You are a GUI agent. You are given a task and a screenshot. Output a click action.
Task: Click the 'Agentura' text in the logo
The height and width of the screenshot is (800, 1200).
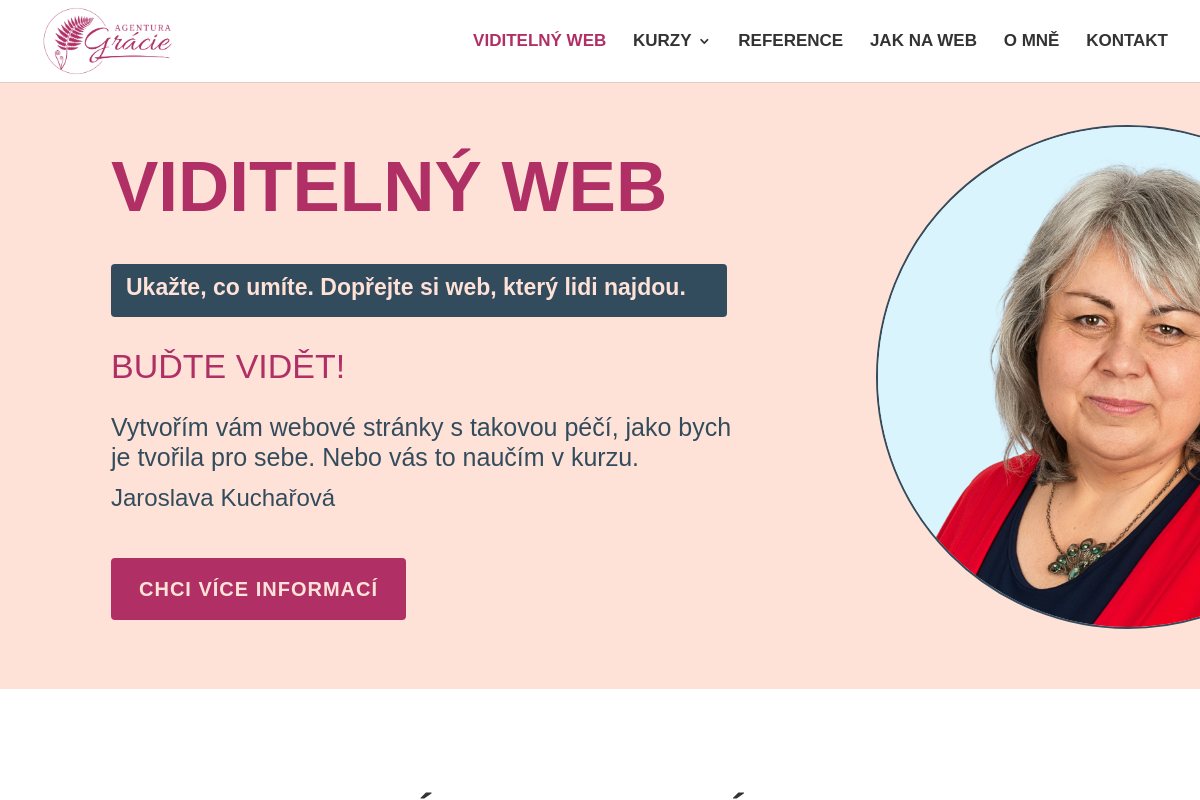point(143,27)
